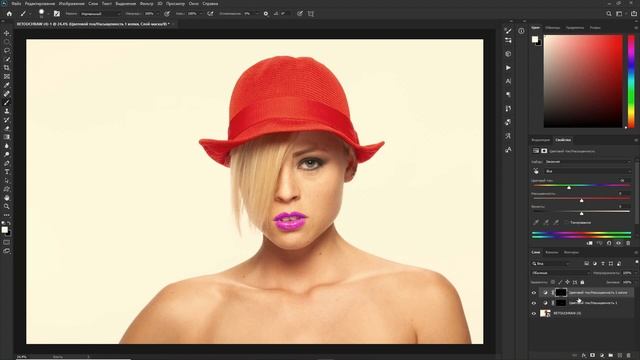Select the Hand tool
640x360 pixels.
coord(7,198)
